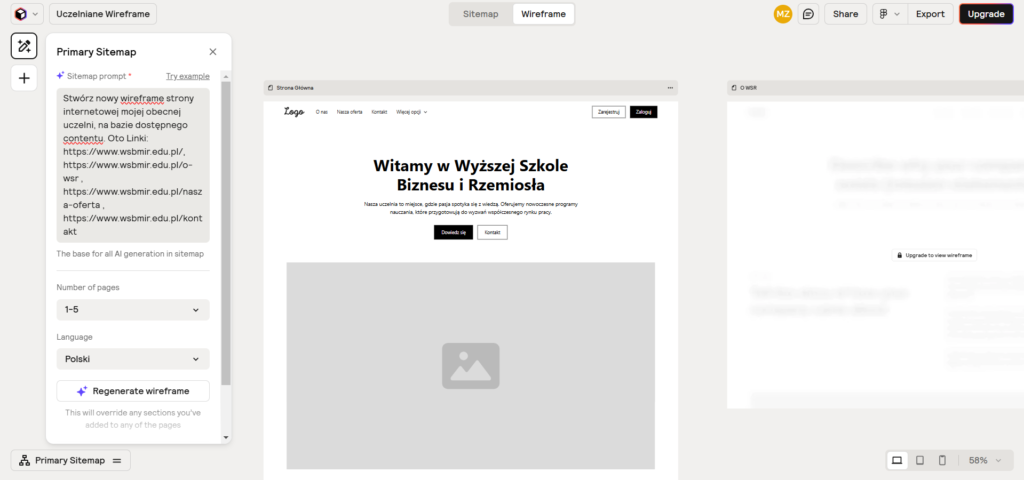Click the Share button
The height and width of the screenshot is (480, 1024).
click(x=846, y=14)
